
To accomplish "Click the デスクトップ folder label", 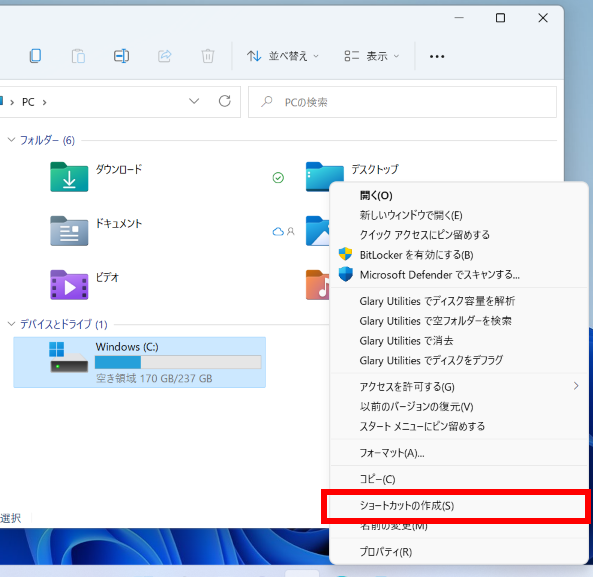I will [375, 169].
